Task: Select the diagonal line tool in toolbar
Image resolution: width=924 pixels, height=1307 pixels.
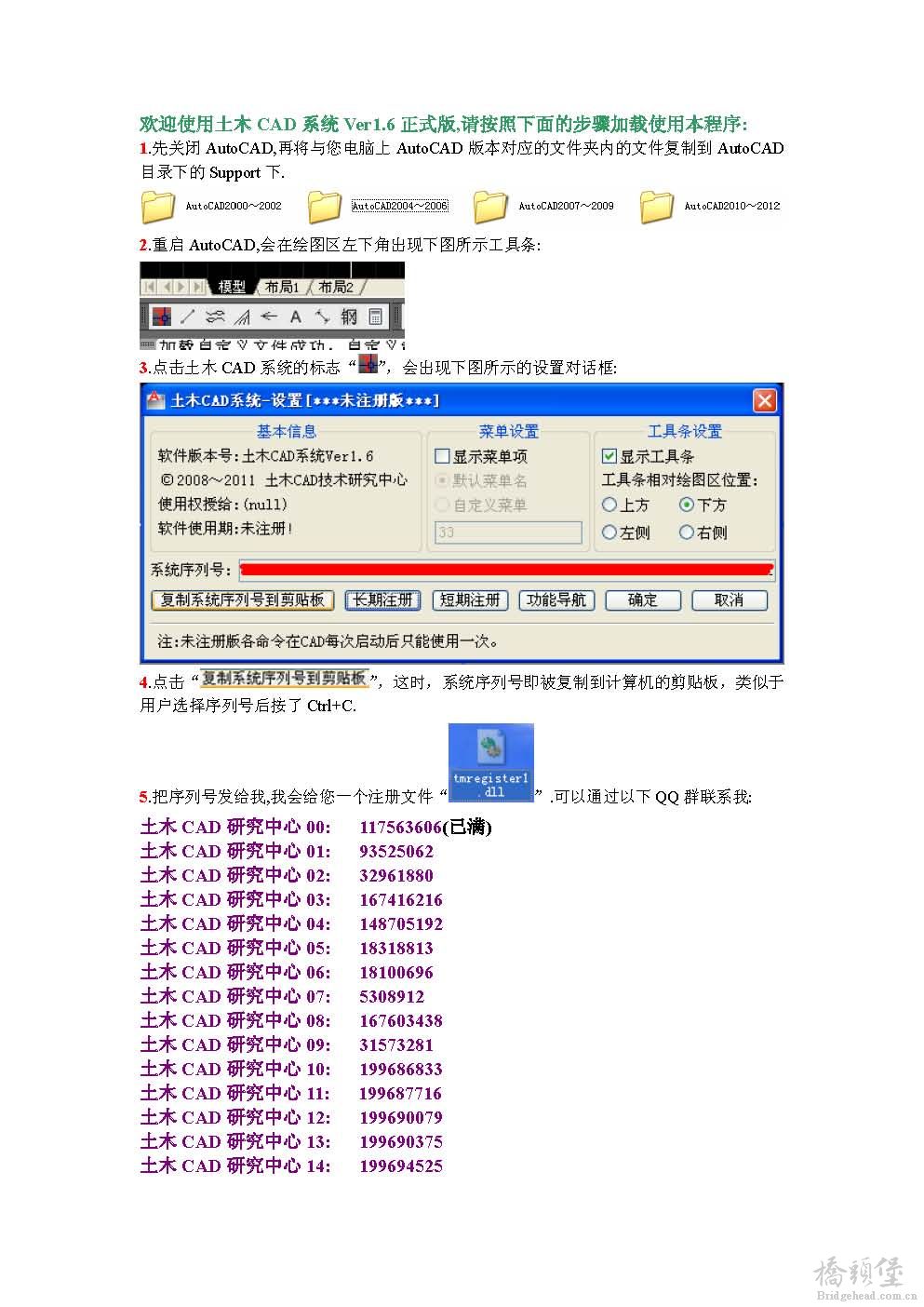Action: pyautogui.click(x=188, y=317)
